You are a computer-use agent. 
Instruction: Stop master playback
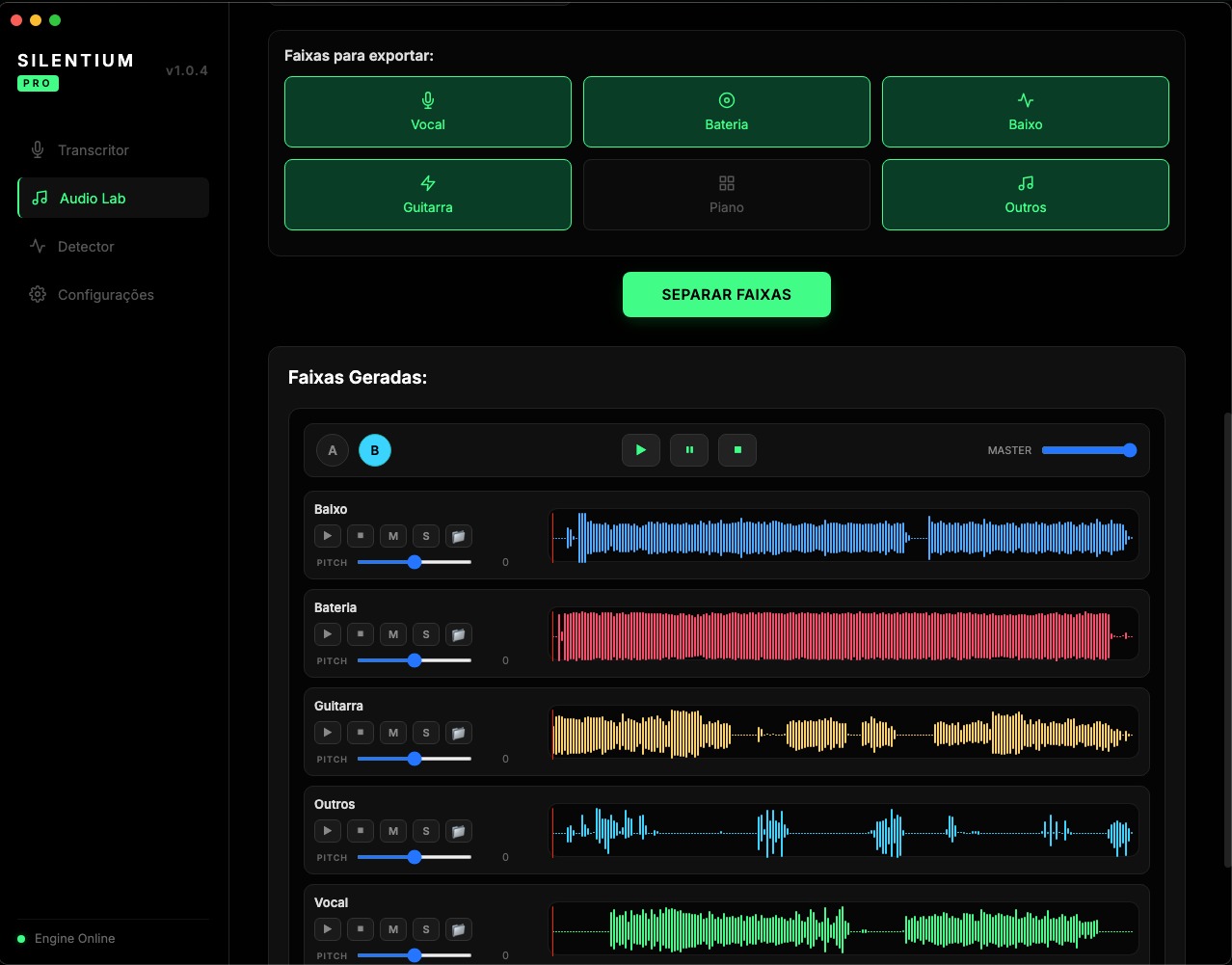click(737, 449)
